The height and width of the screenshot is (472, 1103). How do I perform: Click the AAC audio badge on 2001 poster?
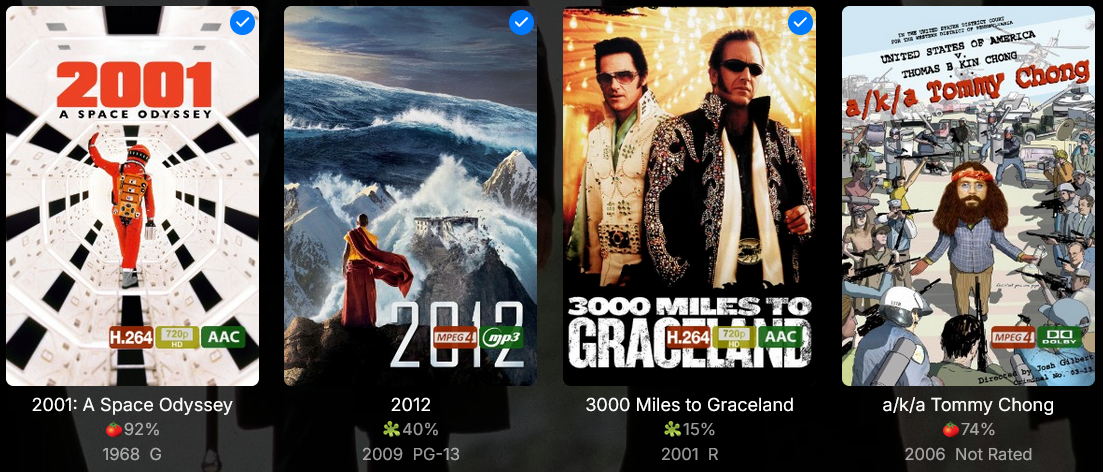tap(223, 337)
